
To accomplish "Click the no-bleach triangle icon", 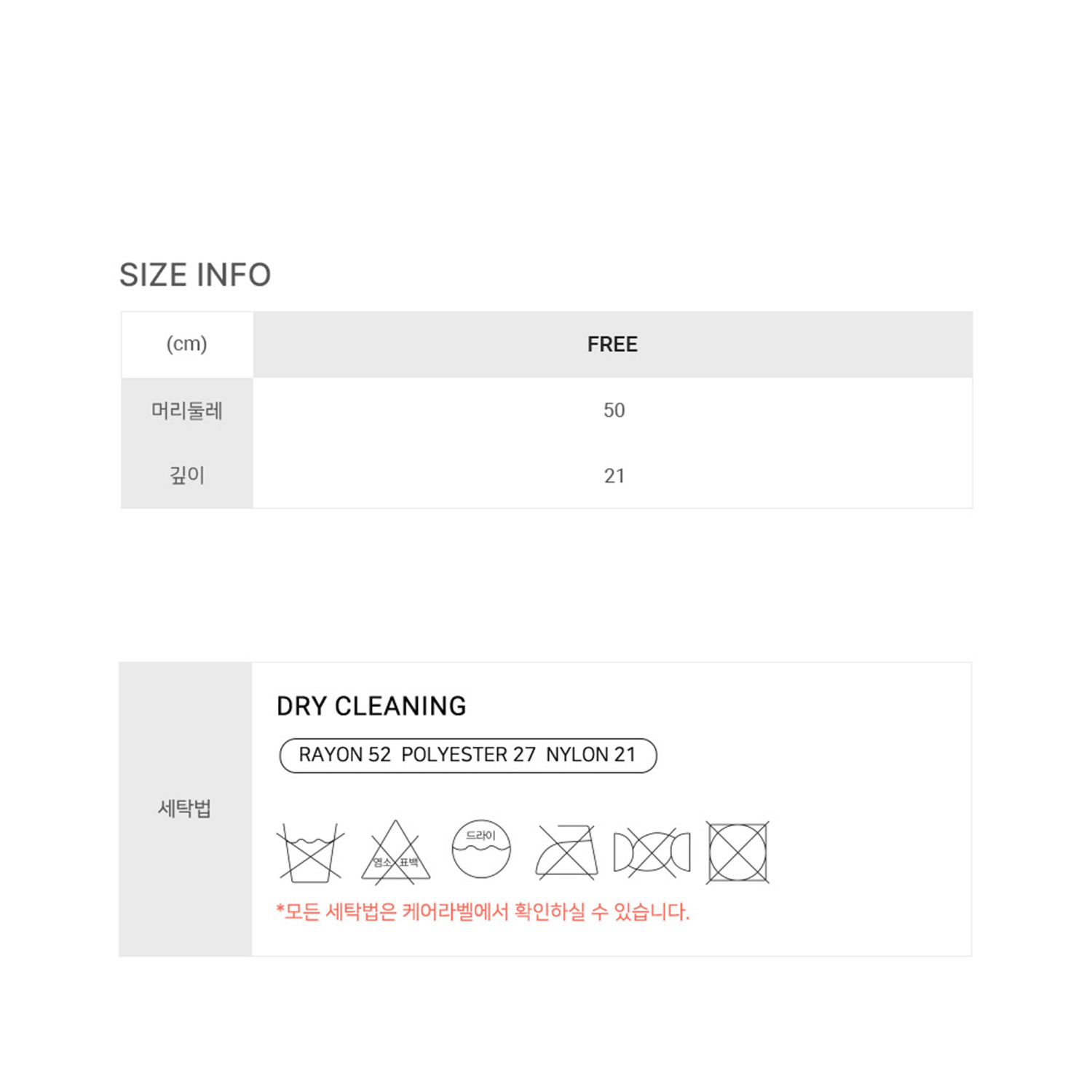I will (395, 853).
